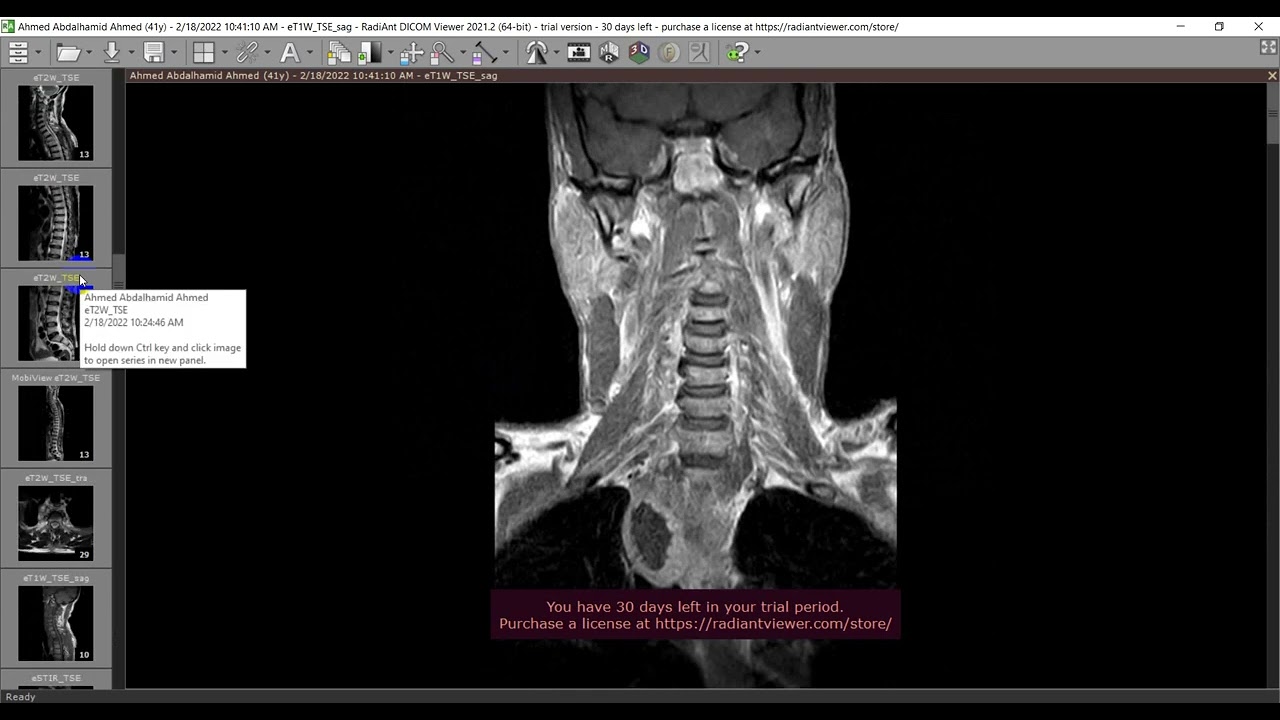Expand the window level presets dropdown arrow
This screenshot has width=1280, height=720.
click(389, 53)
